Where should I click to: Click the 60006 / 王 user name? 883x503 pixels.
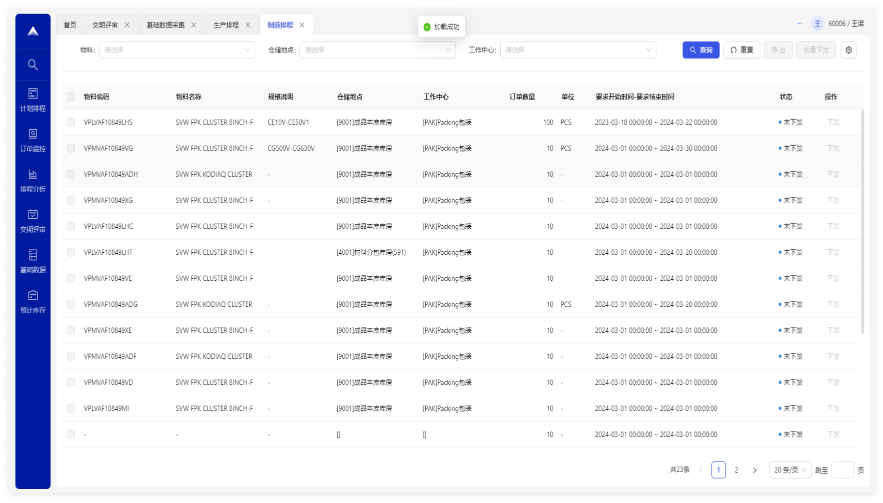[846, 24]
